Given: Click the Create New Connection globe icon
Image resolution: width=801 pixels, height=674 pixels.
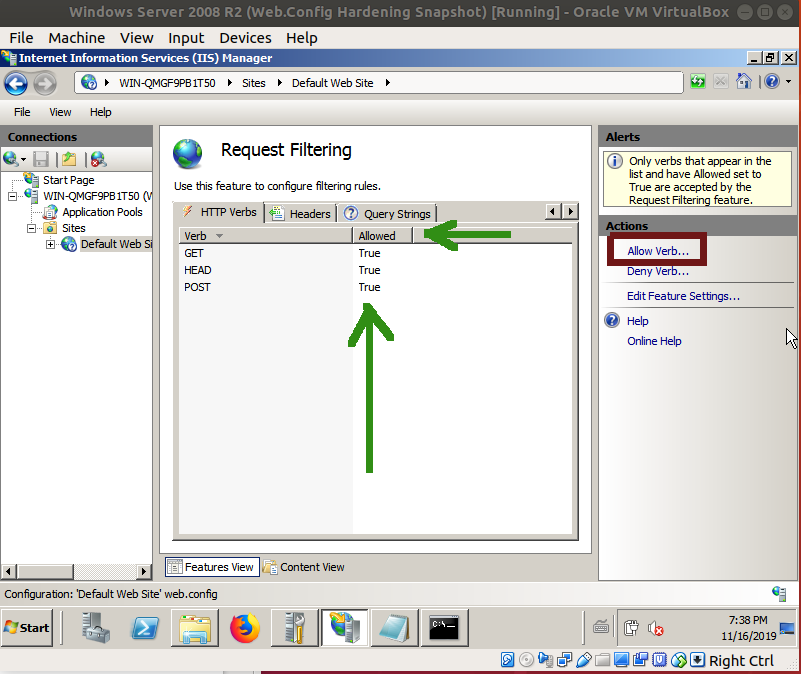Looking at the screenshot, I should coord(10,159).
